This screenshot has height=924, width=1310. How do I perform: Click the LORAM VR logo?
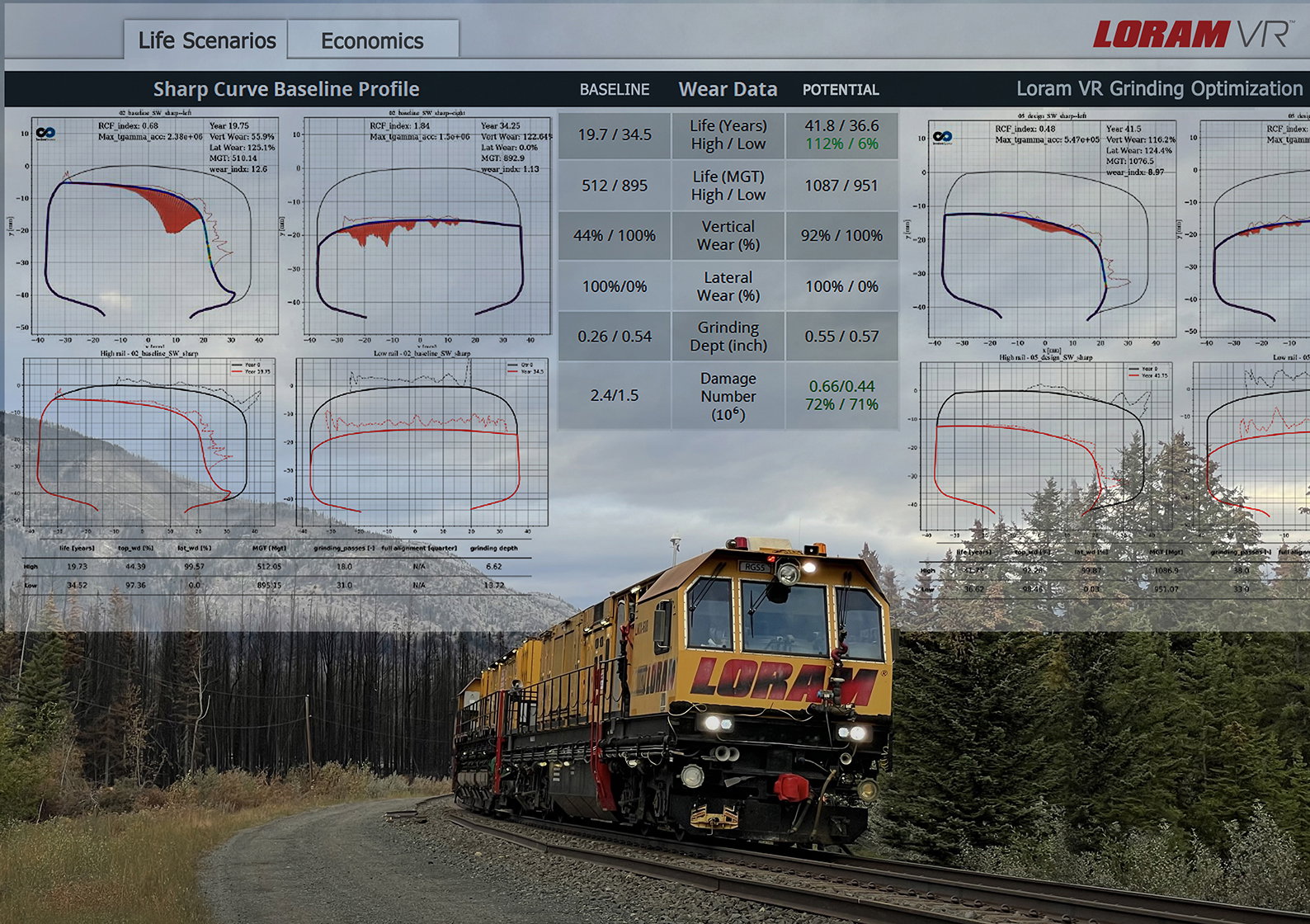1192,35
